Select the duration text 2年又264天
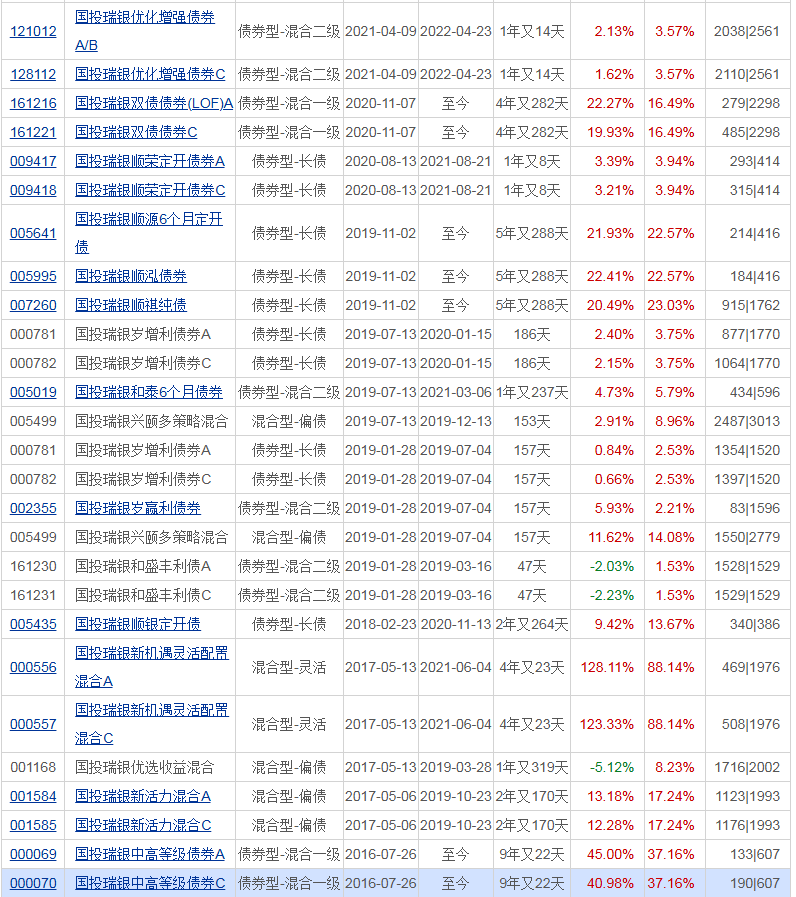 [x=532, y=625]
